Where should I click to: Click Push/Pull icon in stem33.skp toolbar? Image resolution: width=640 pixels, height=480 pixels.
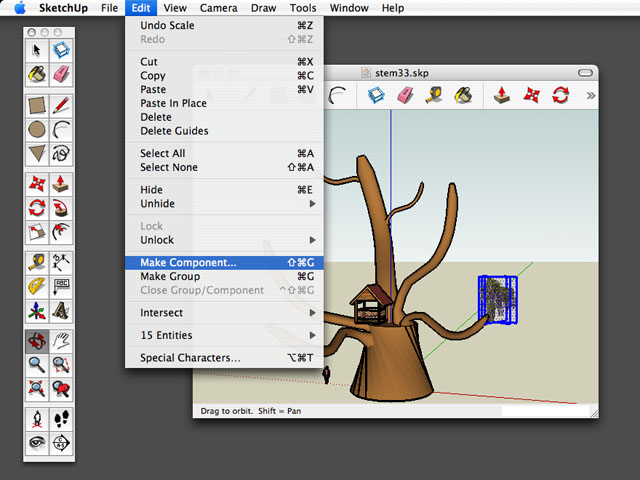[502, 95]
